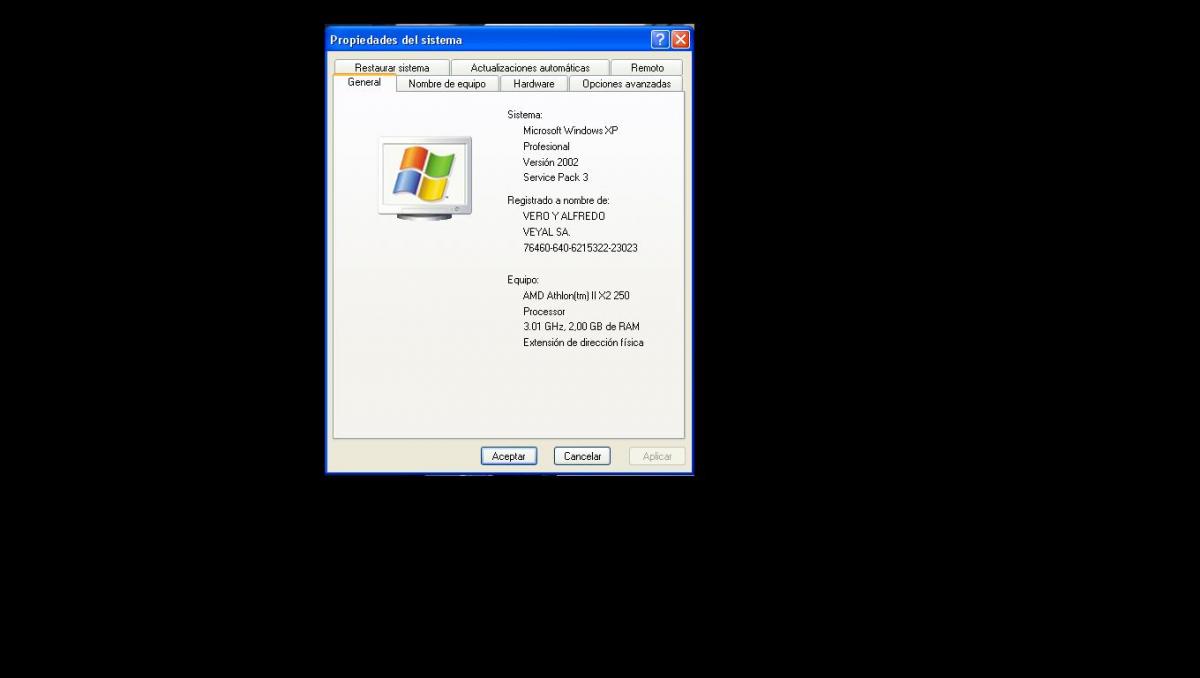The width and height of the screenshot is (1200, 678).
Task: Click the VERO Y ALFREDO registered name
Action: coord(564,216)
